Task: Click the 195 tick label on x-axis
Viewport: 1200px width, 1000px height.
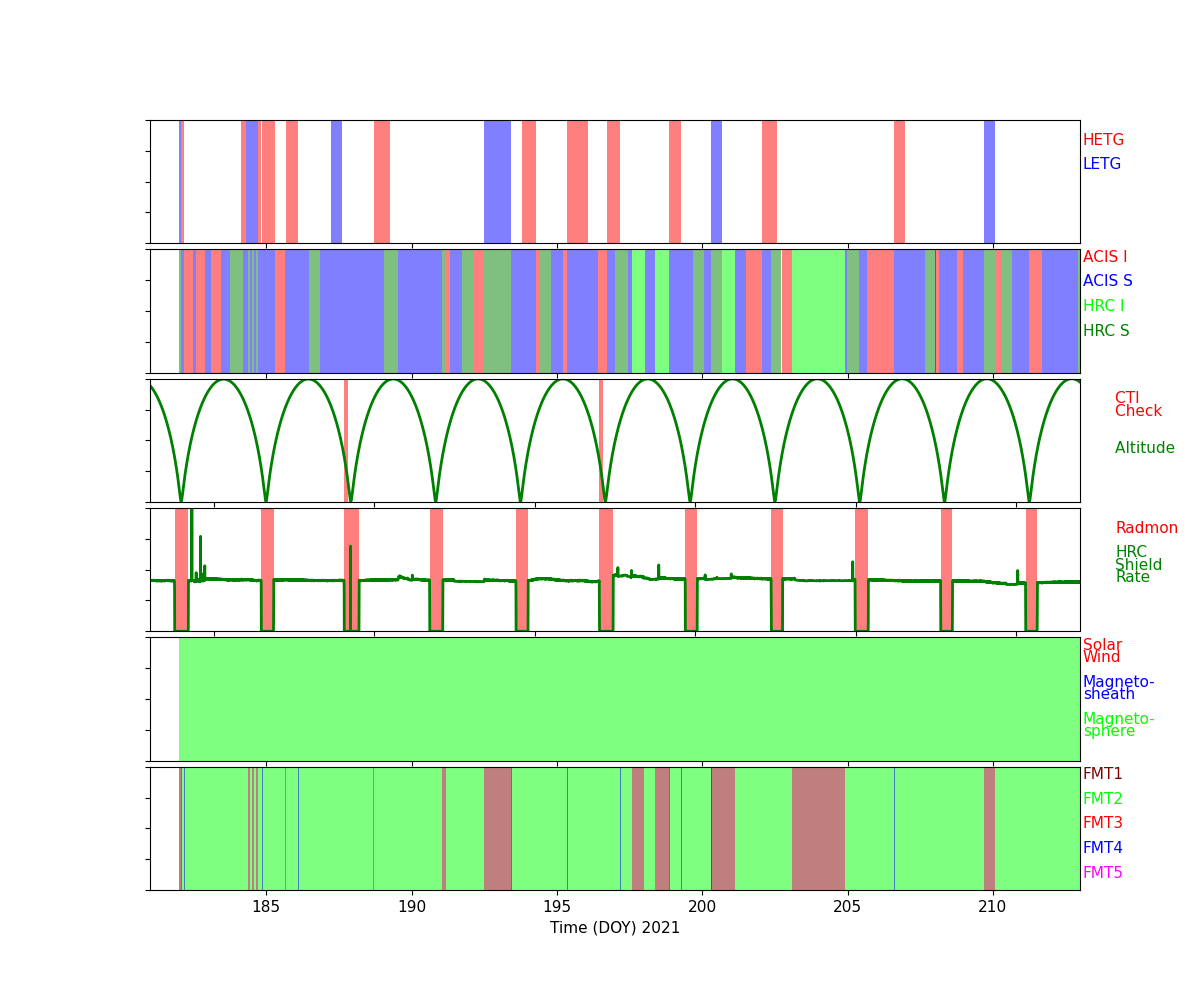Action: coord(557,907)
